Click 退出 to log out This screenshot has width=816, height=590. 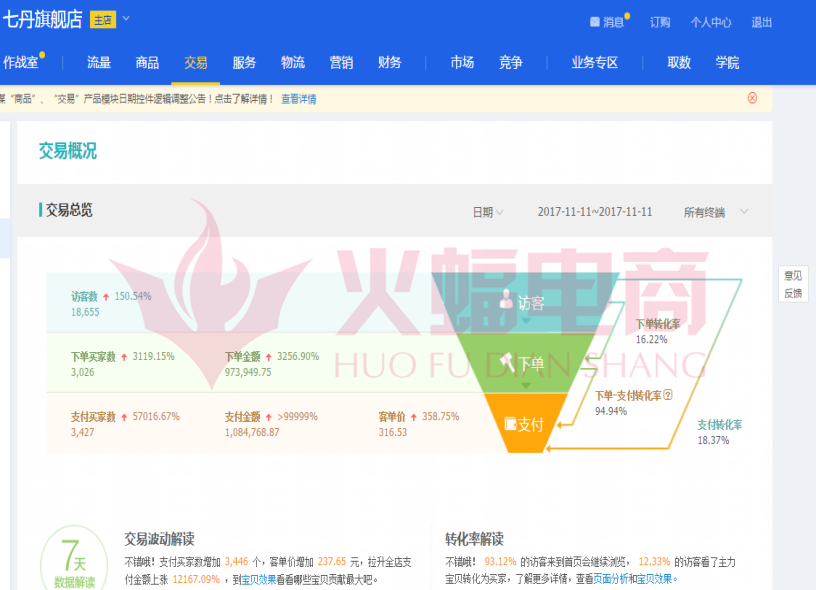[761, 22]
